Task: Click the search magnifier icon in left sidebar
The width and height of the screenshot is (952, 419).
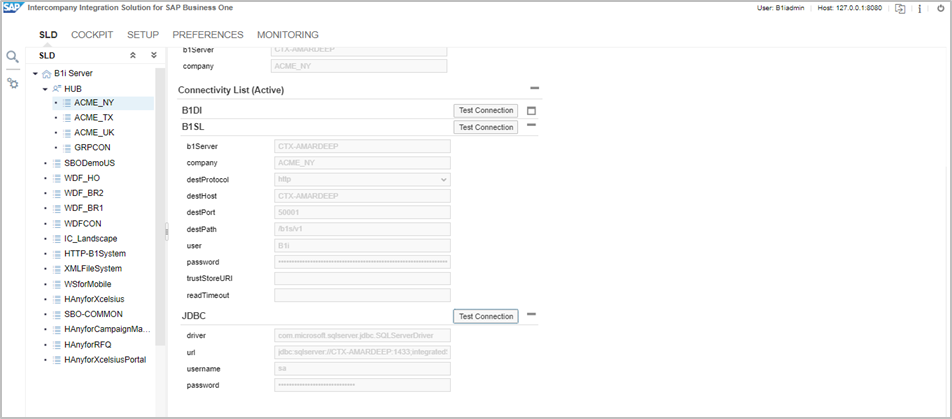Action: click(13, 57)
